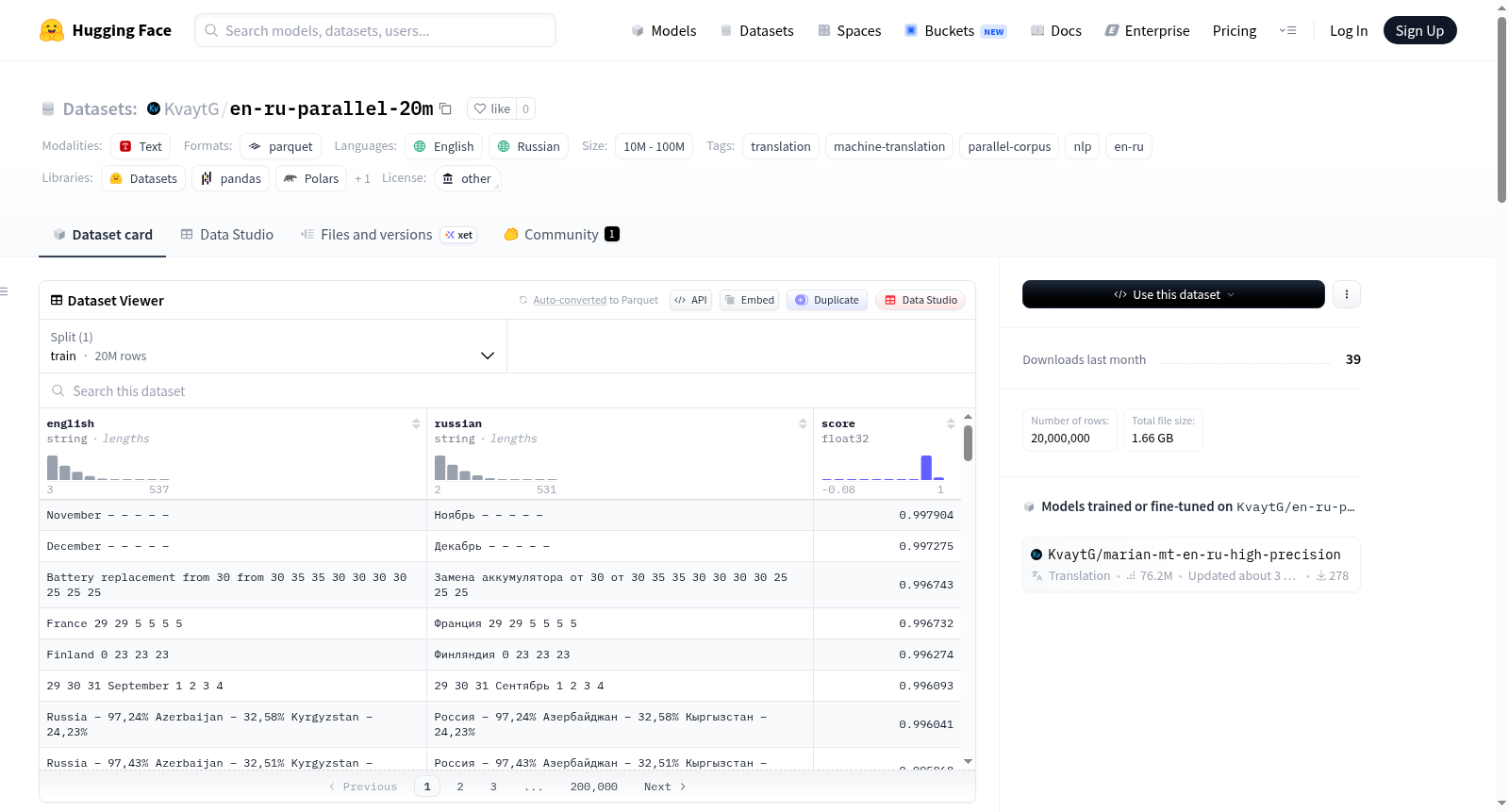Go to Spaces

pos(849,30)
